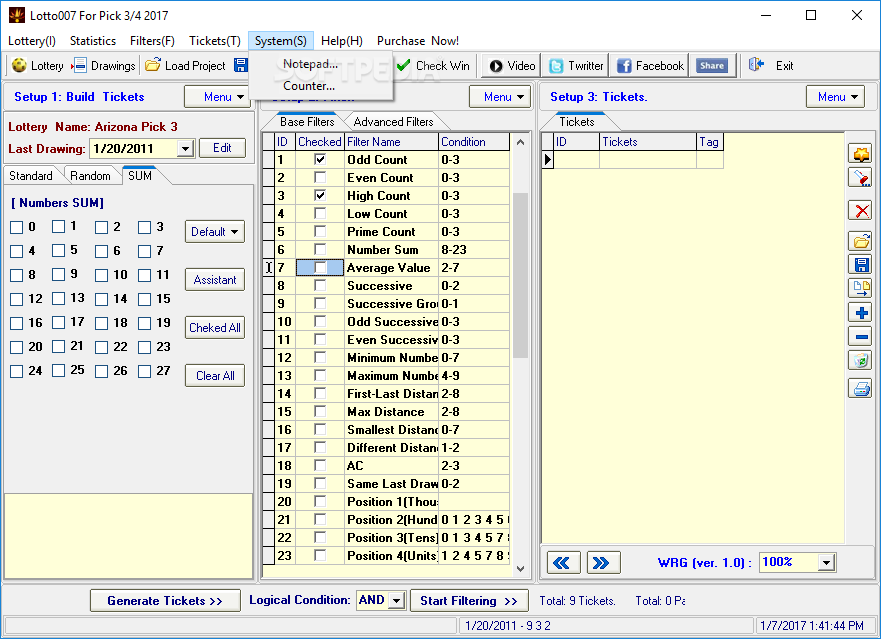Tick the SUM number 0 checkbox
The height and width of the screenshot is (639, 881).
(16, 227)
